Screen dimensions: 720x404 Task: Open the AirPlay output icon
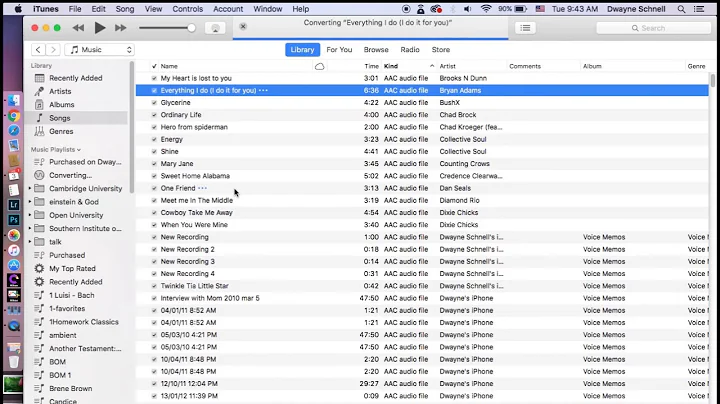coord(215,28)
